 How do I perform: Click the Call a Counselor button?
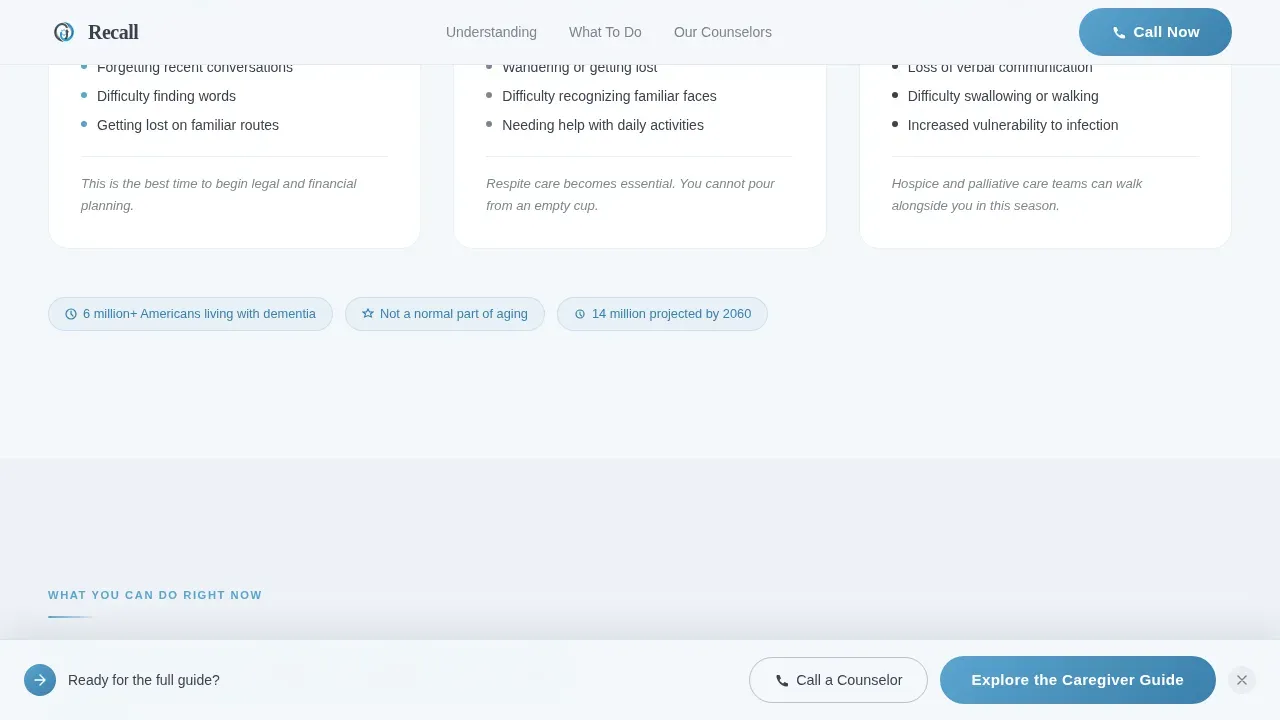[x=838, y=680]
